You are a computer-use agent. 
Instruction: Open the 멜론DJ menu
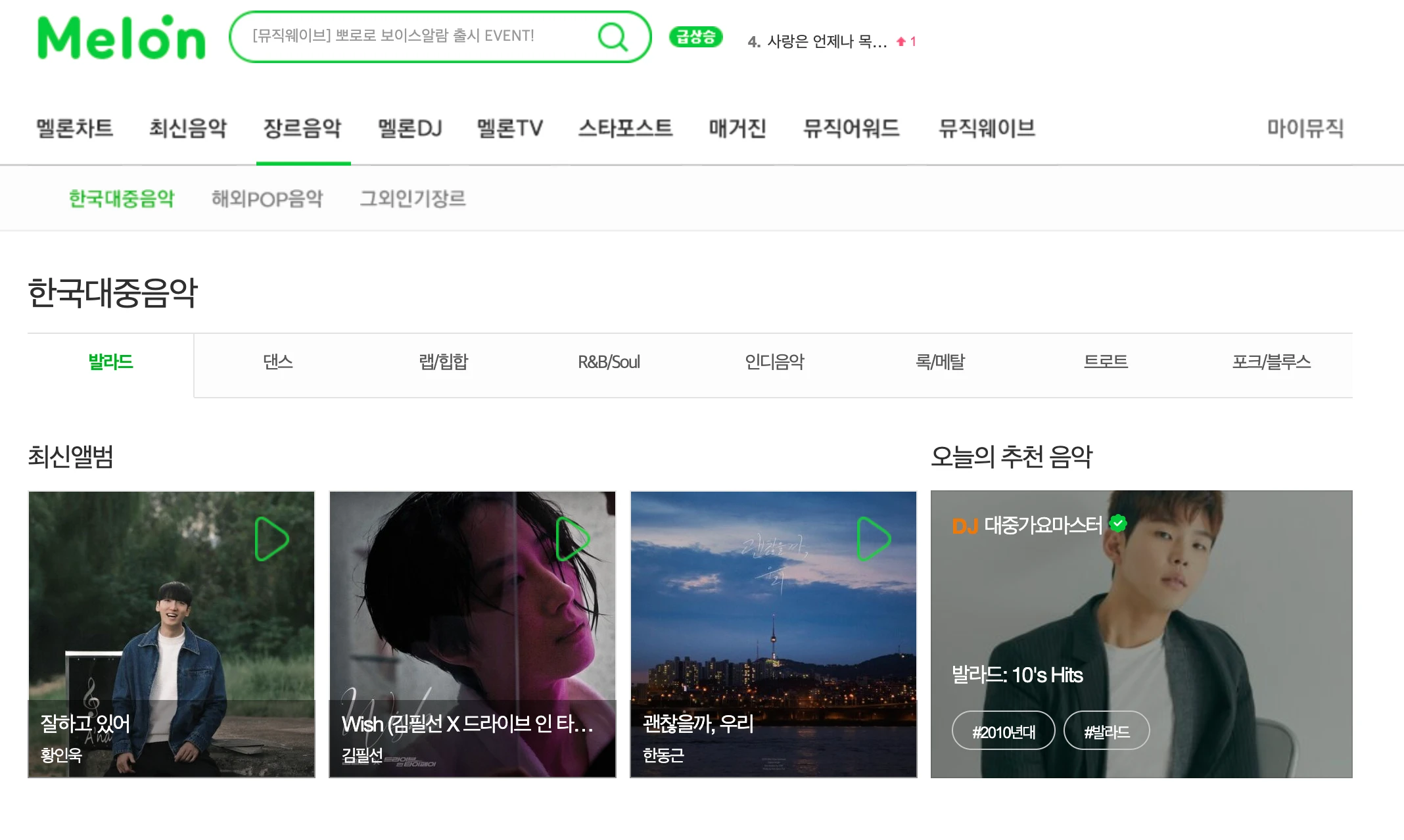(410, 128)
